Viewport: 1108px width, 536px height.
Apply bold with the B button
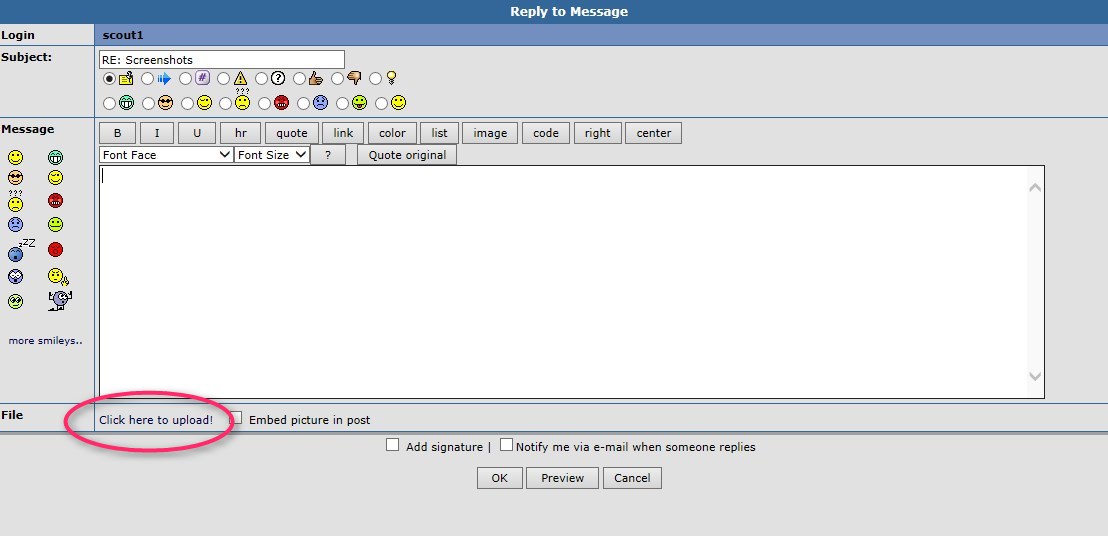pyautogui.click(x=117, y=133)
